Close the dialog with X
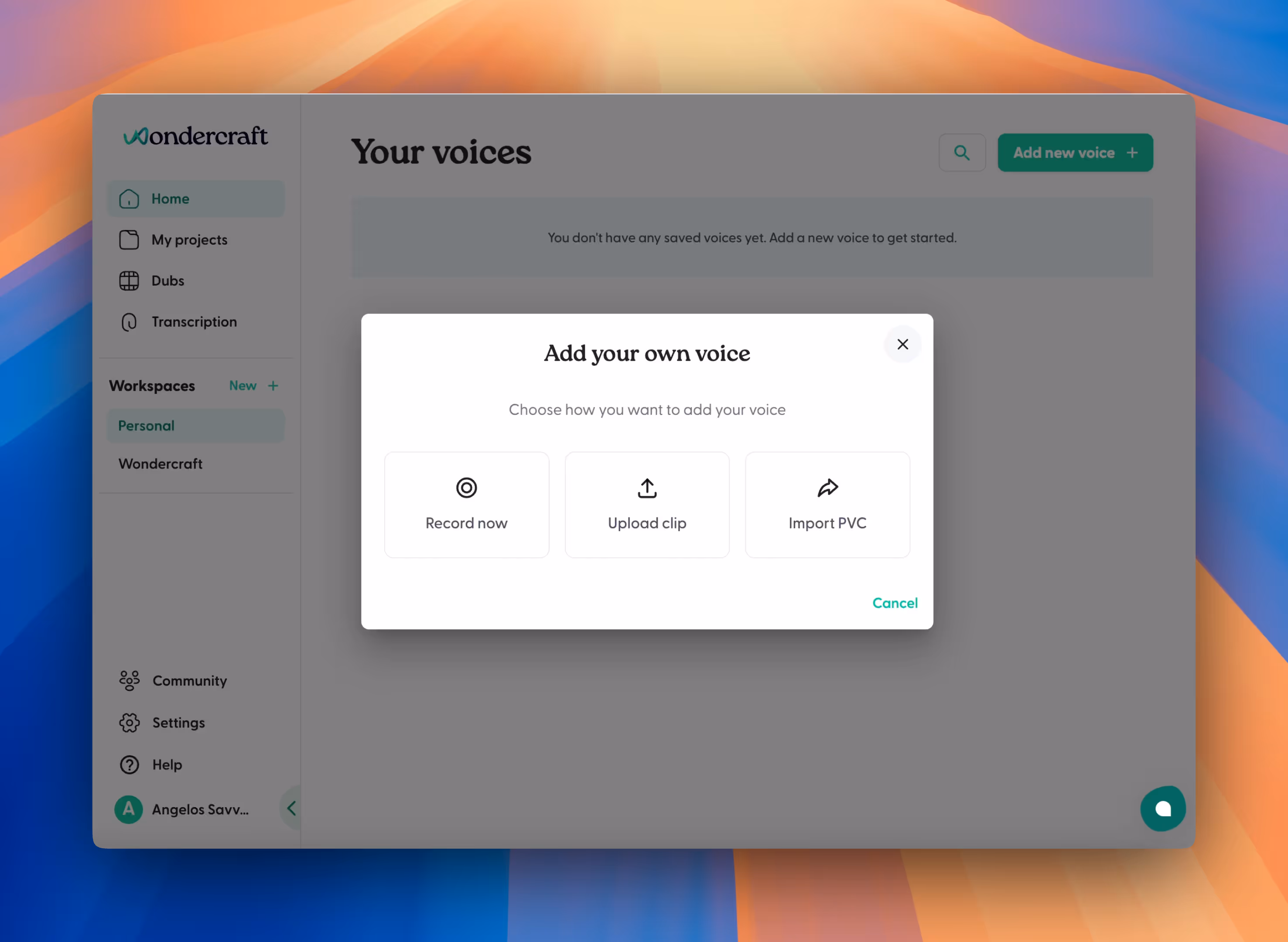This screenshot has height=942, width=1288. (x=902, y=345)
